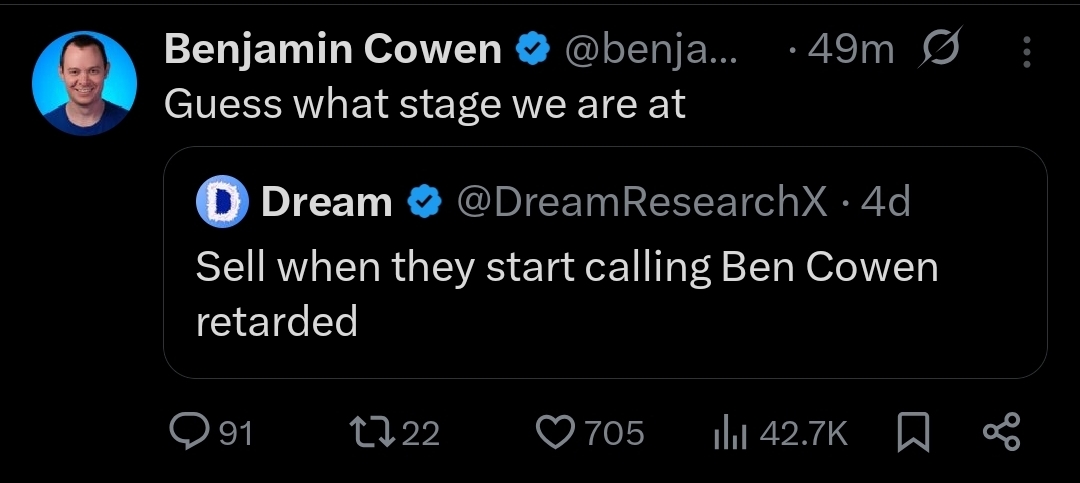Image resolution: width=1080 pixels, height=483 pixels.
Task: Select the Dream display name
Action: click(326, 203)
